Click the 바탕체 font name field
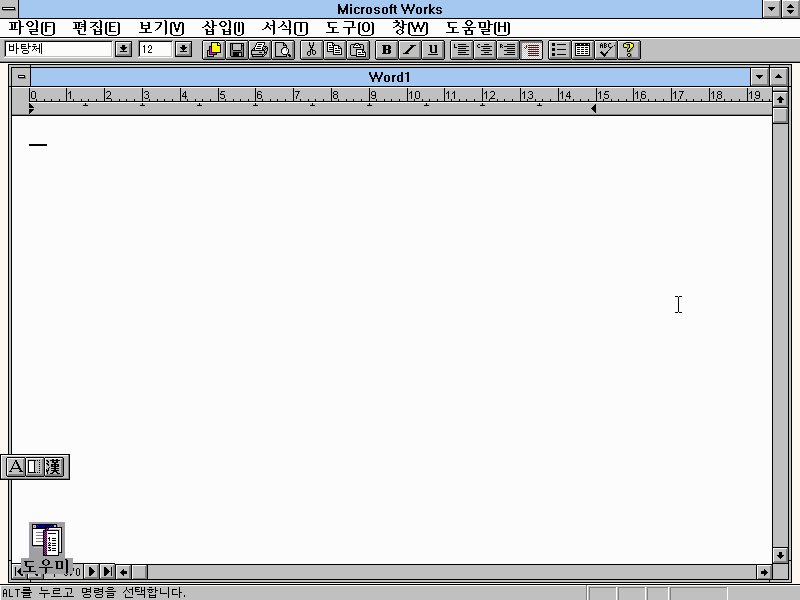 58,49
